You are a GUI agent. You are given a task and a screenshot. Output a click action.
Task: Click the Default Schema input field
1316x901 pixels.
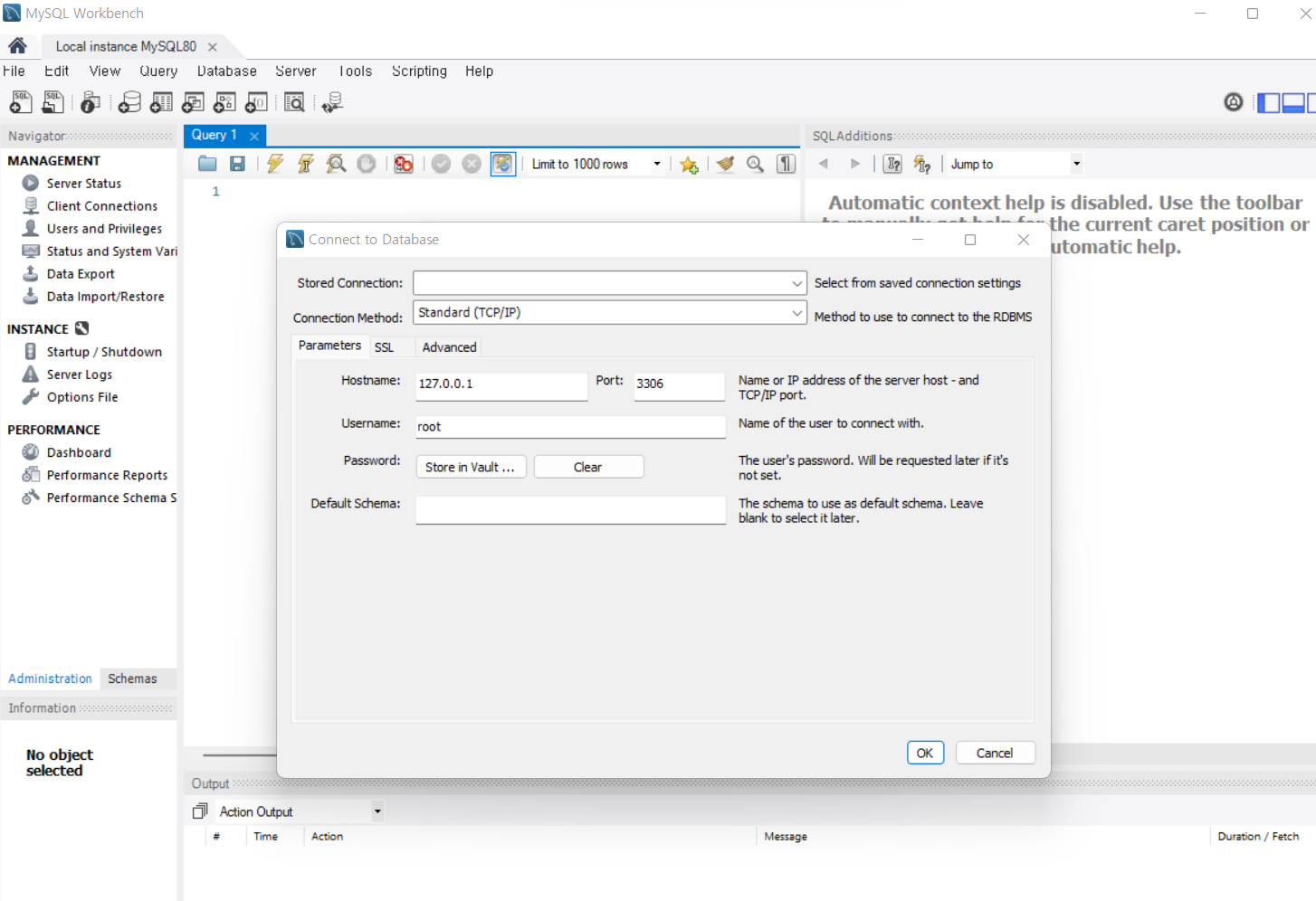tap(570, 510)
